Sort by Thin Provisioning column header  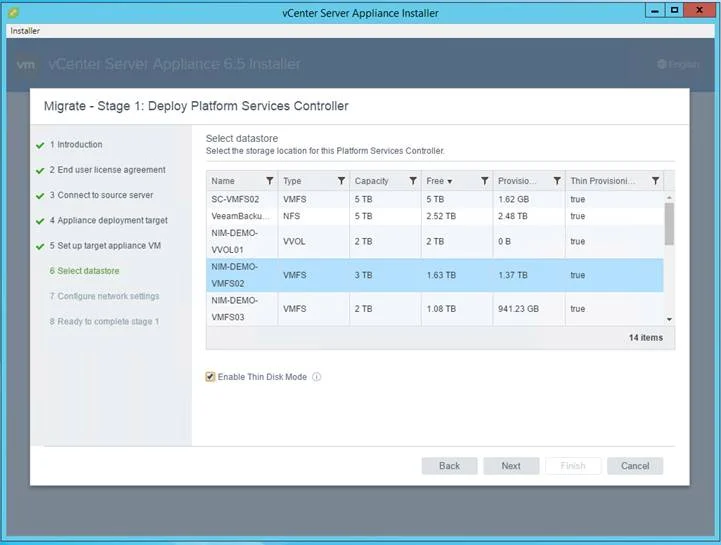[602, 181]
